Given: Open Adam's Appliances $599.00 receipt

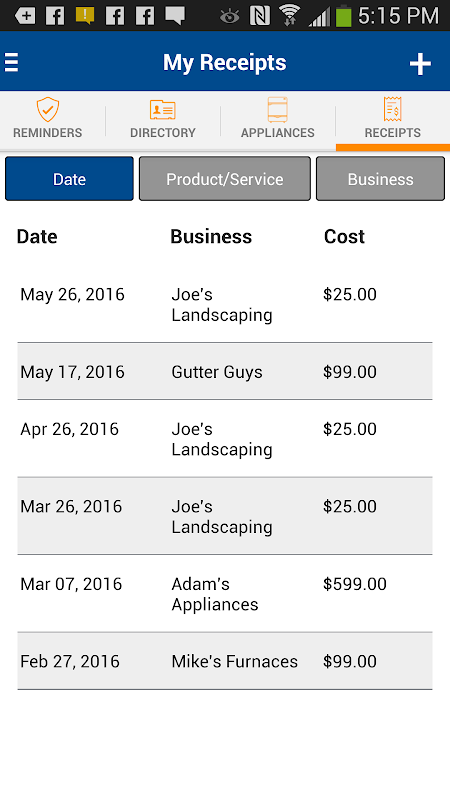Looking at the screenshot, I should click(x=224, y=593).
